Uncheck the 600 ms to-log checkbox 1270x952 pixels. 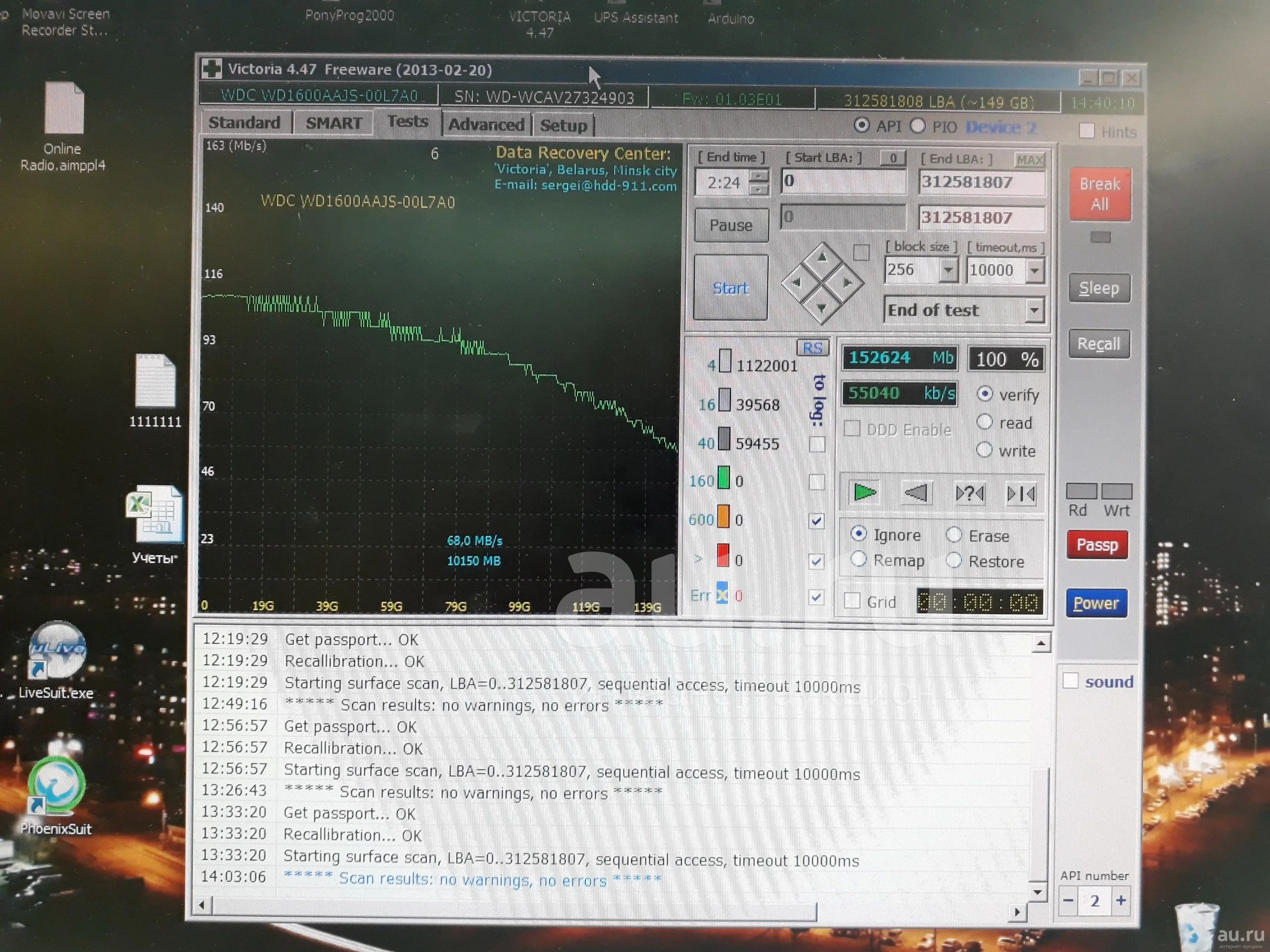point(817,521)
